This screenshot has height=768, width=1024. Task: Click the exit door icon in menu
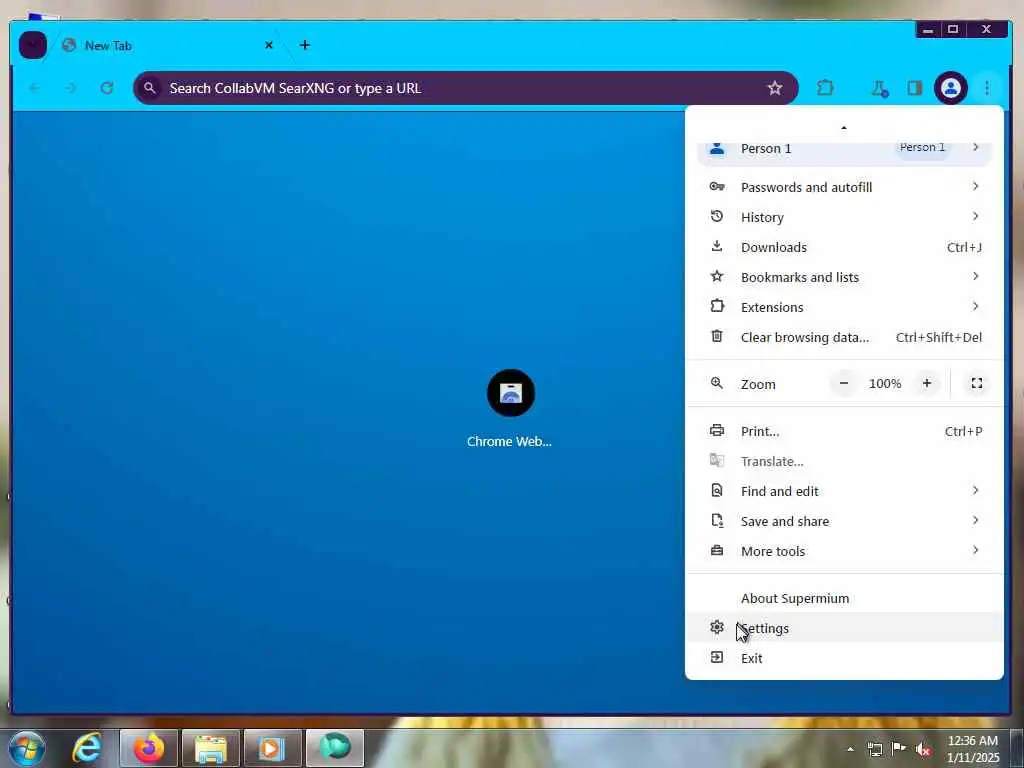pyautogui.click(x=716, y=657)
